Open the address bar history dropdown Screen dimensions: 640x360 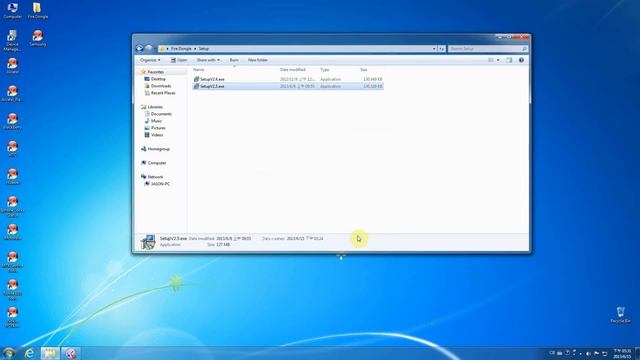[434, 49]
